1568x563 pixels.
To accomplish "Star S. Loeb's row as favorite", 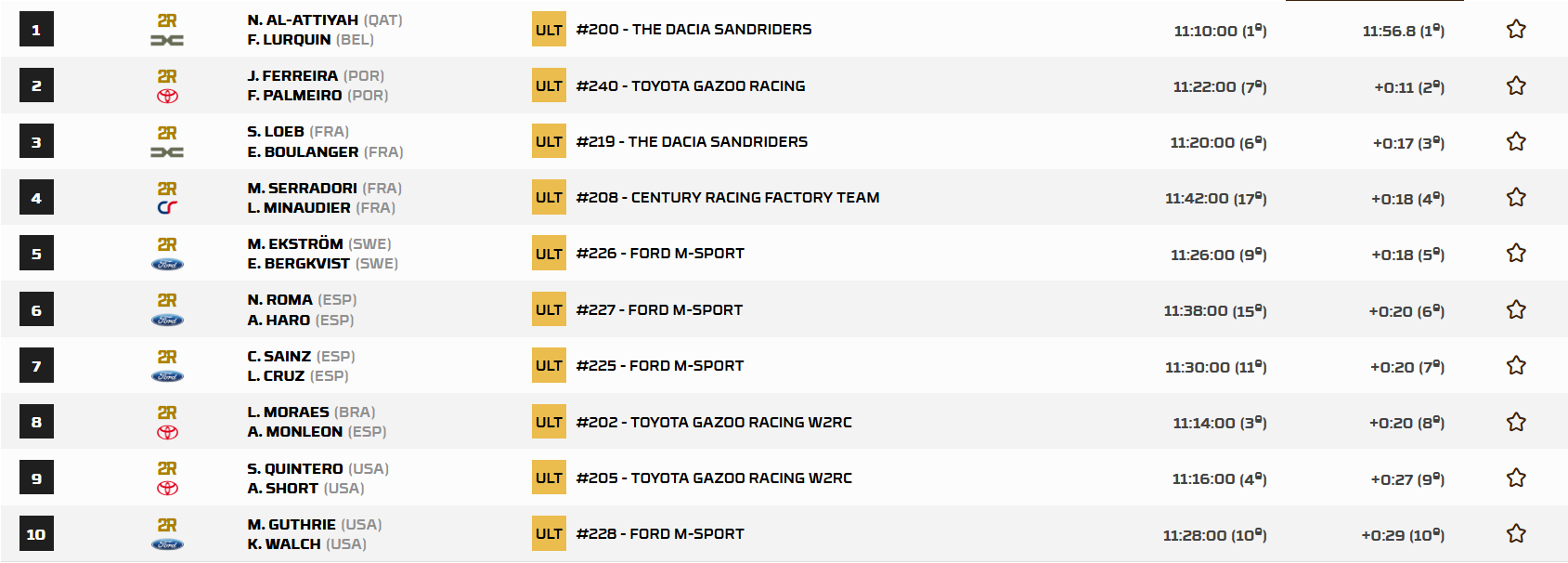I will tap(1516, 142).
